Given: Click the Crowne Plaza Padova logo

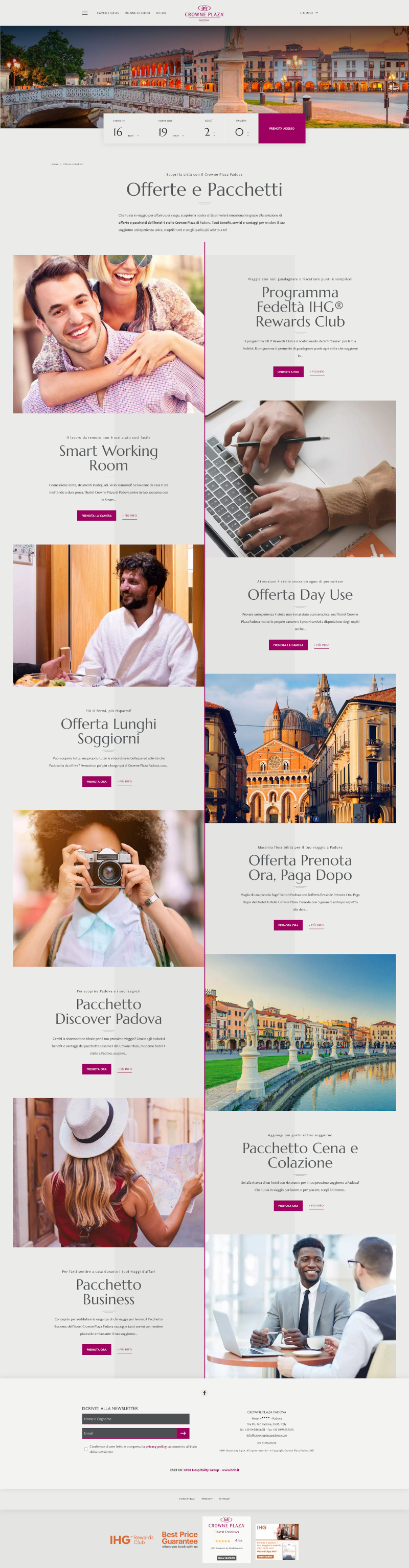Looking at the screenshot, I should pyautogui.click(x=204, y=13).
